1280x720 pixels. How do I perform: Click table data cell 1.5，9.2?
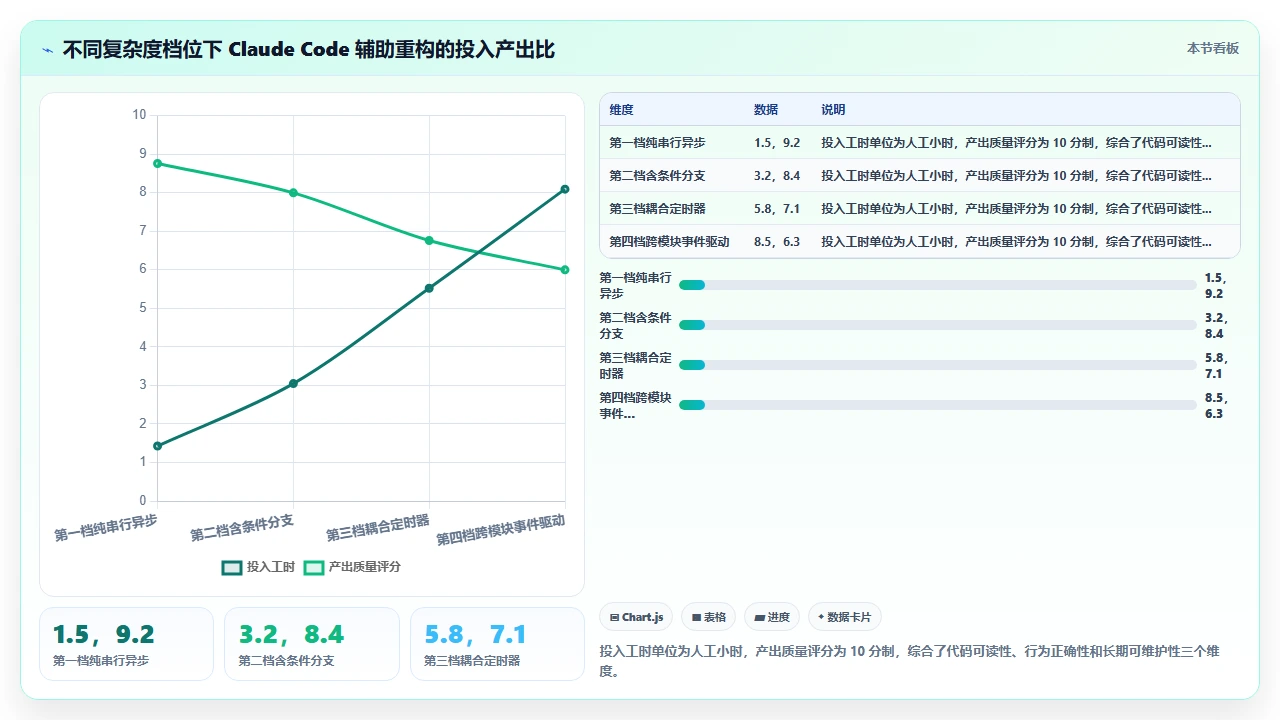(778, 143)
